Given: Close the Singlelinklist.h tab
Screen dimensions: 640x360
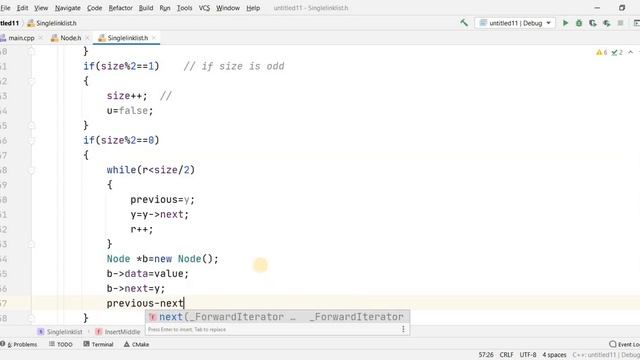Looking at the screenshot, I should (x=154, y=38).
